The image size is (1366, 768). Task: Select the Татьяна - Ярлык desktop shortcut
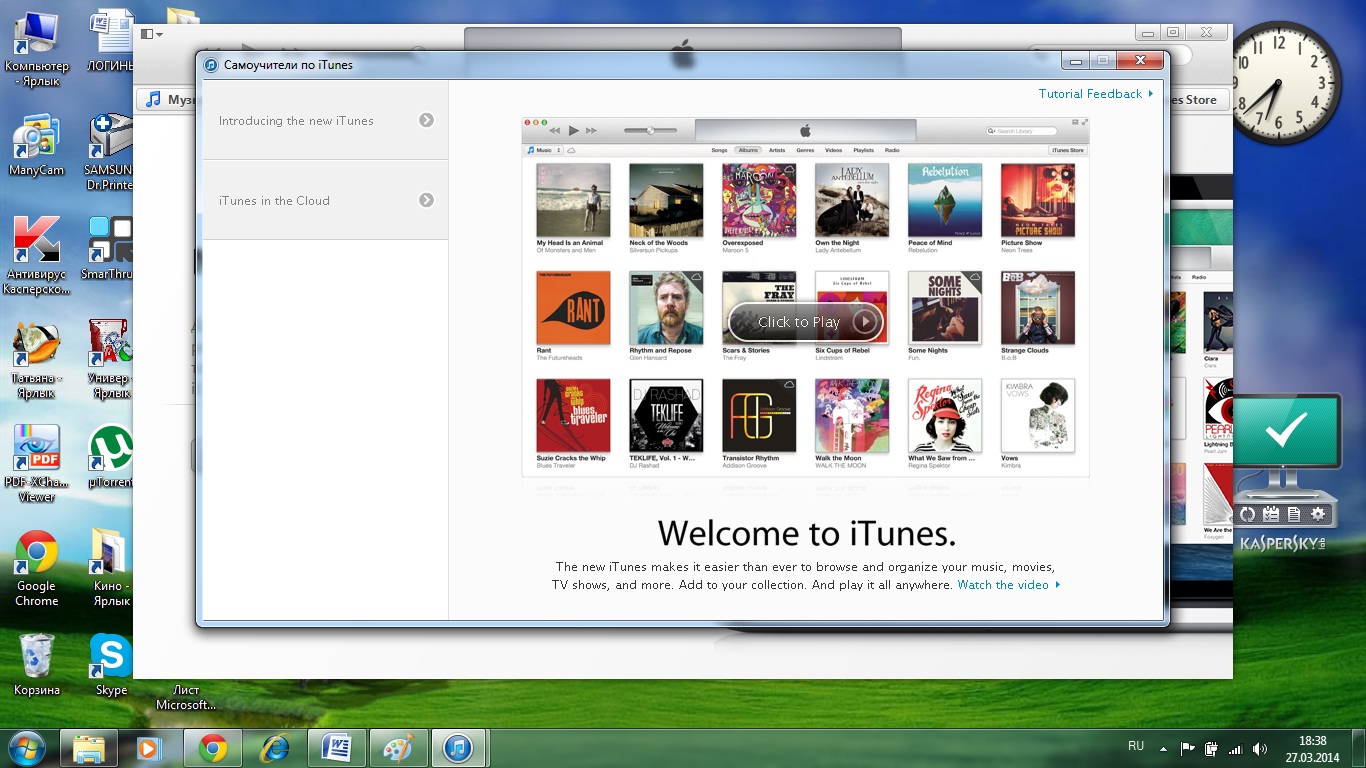[x=37, y=360]
